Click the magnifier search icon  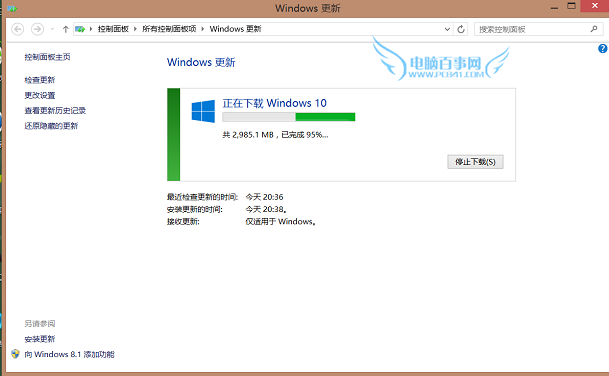tap(594, 29)
